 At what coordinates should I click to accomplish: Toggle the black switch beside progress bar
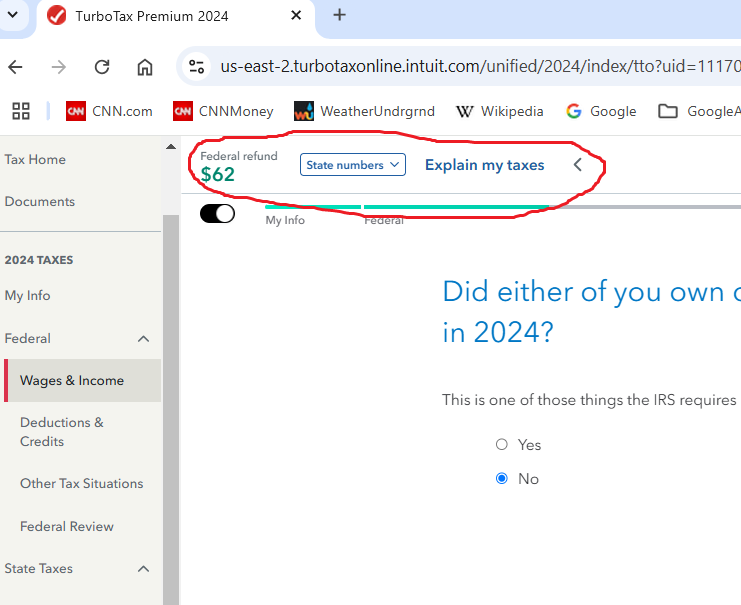click(x=217, y=214)
